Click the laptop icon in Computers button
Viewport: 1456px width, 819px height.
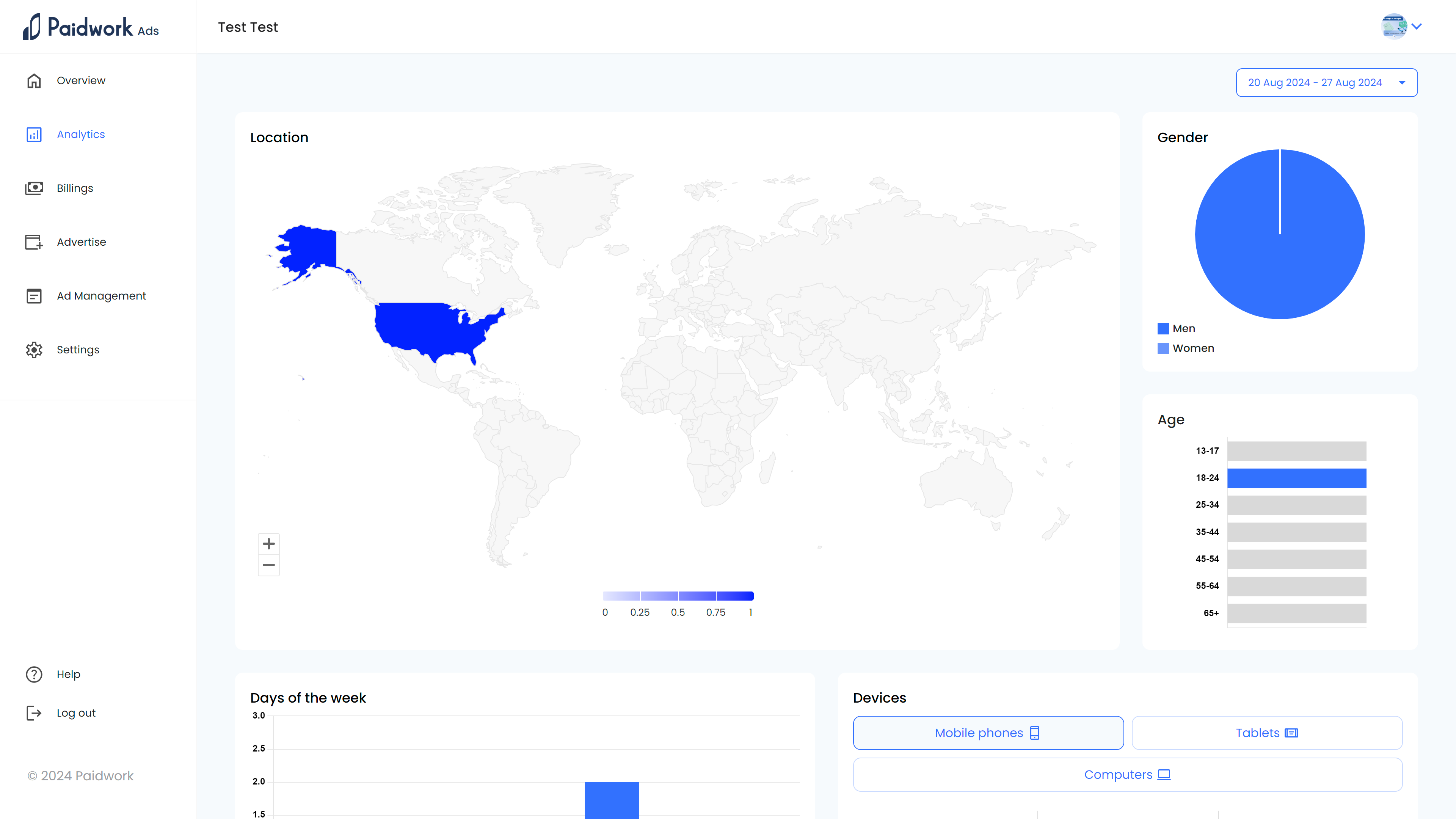pyautogui.click(x=1164, y=775)
